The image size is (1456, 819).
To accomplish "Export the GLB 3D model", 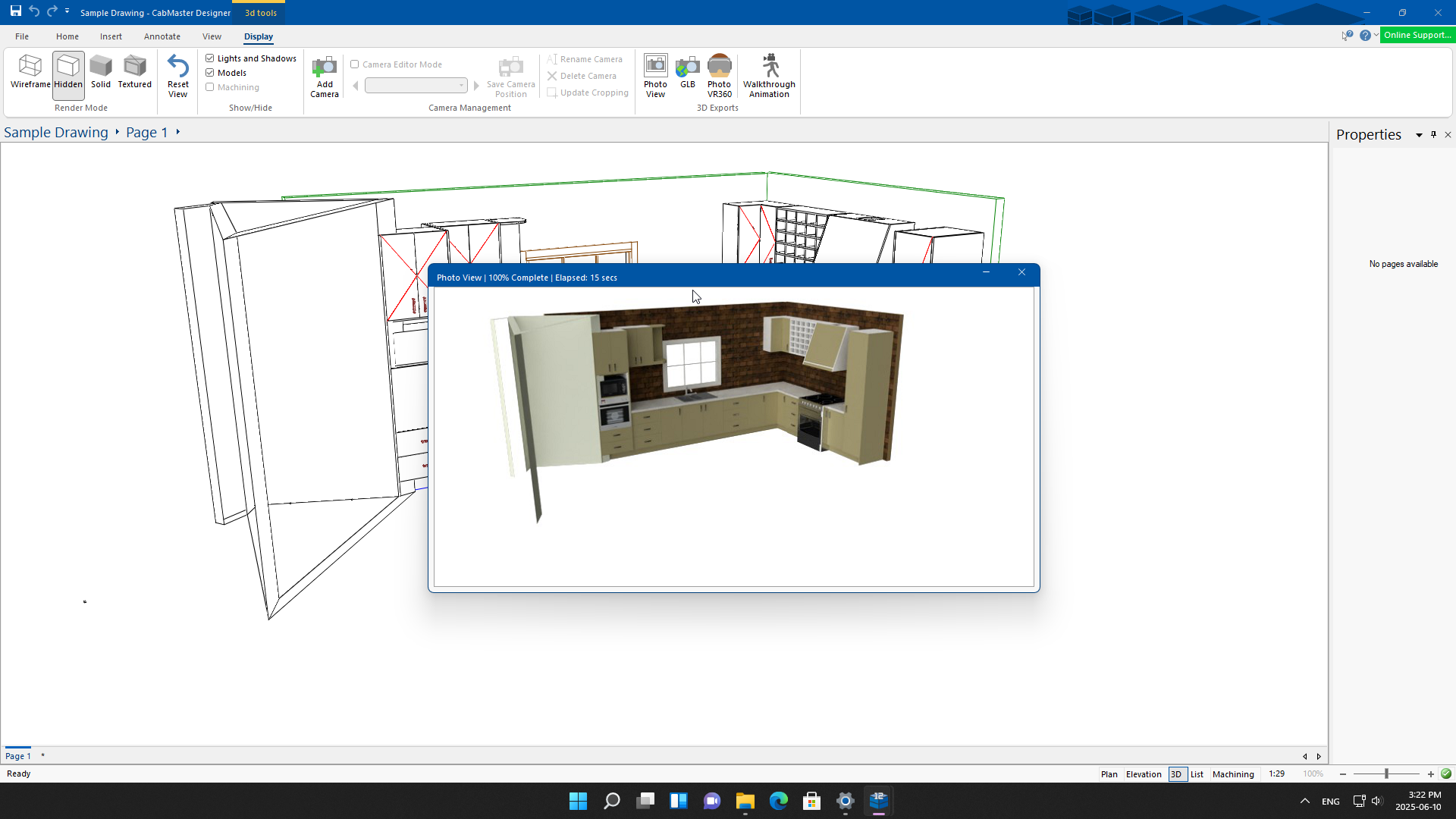I will (x=688, y=73).
